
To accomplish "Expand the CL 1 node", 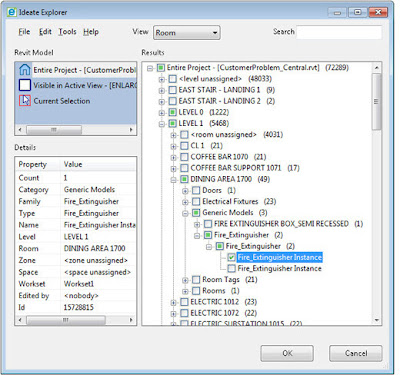I will pos(173,146).
